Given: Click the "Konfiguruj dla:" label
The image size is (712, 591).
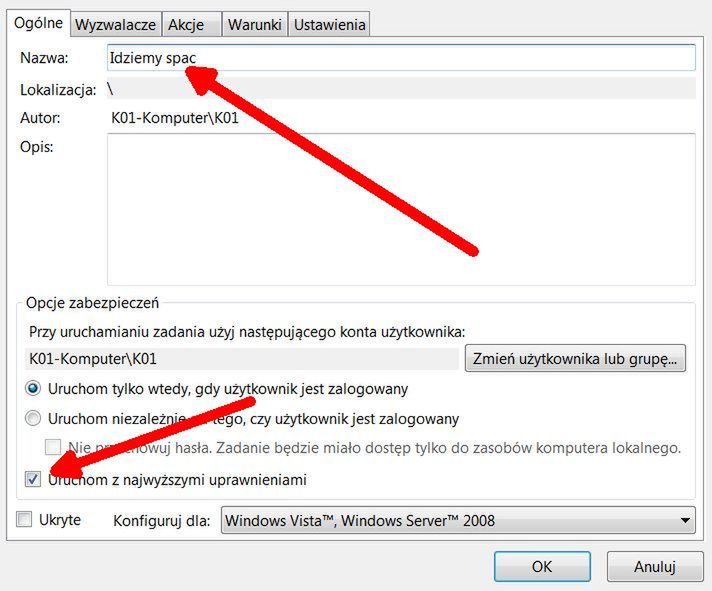Looking at the screenshot, I should click(162, 521).
